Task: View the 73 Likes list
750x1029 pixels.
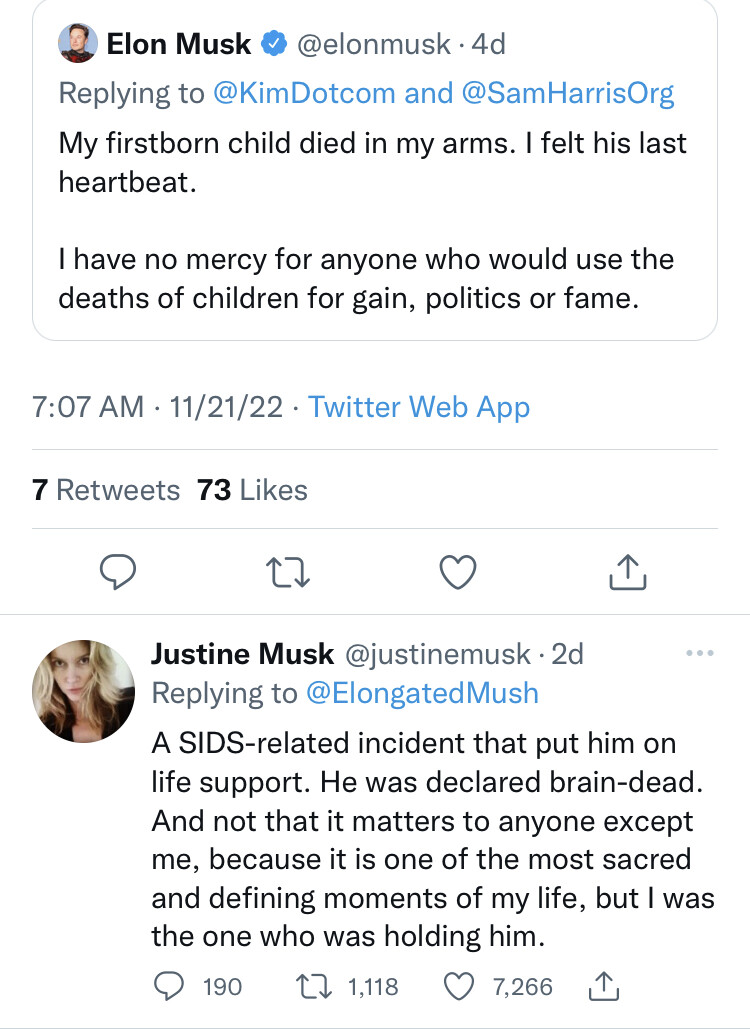Action: tap(253, 490)
